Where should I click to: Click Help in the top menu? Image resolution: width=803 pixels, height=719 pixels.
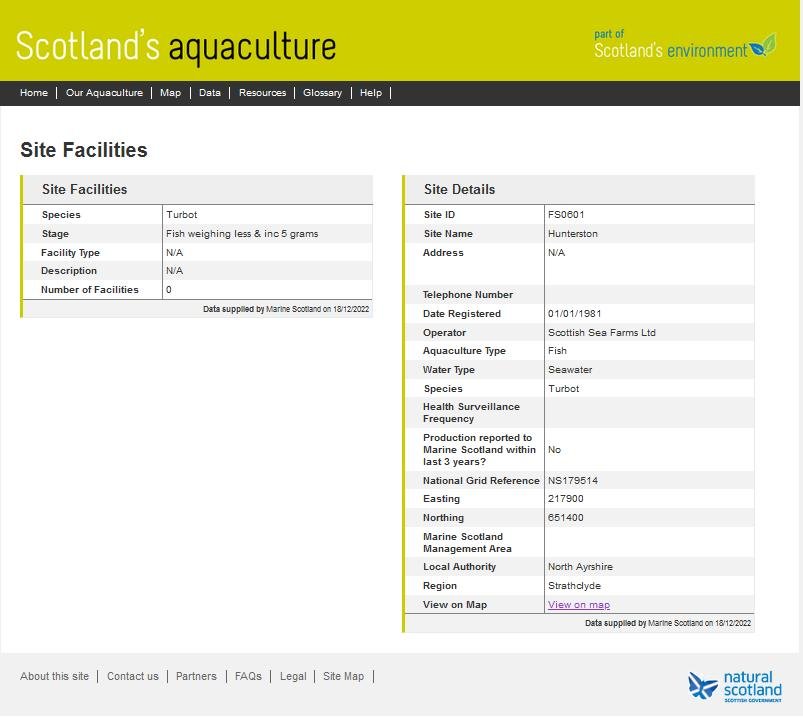click(371, 93)
